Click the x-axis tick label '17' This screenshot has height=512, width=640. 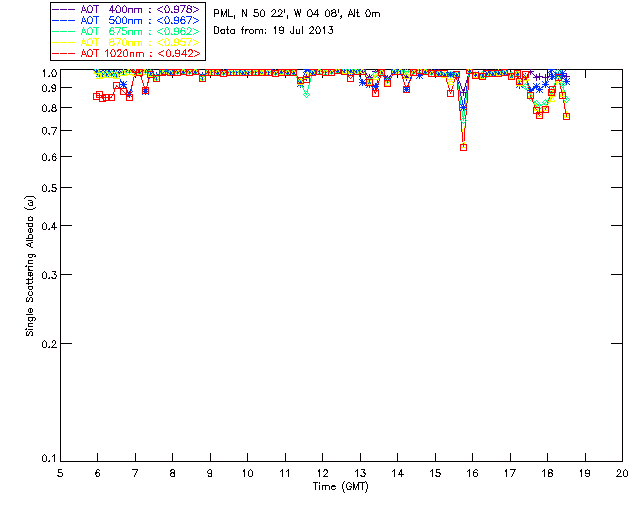pyautogui.click(x=510, y=473)
